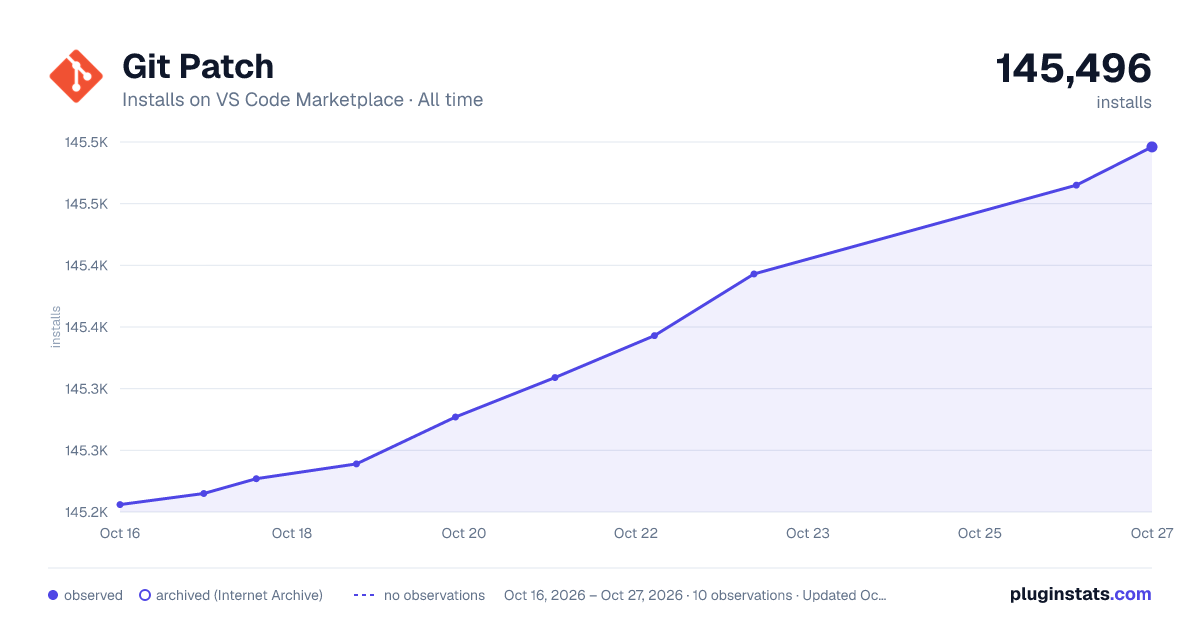The width and height of the screenshot is (1200, 630).
Task: Click the no observations legend label
Action: (434, 595)
